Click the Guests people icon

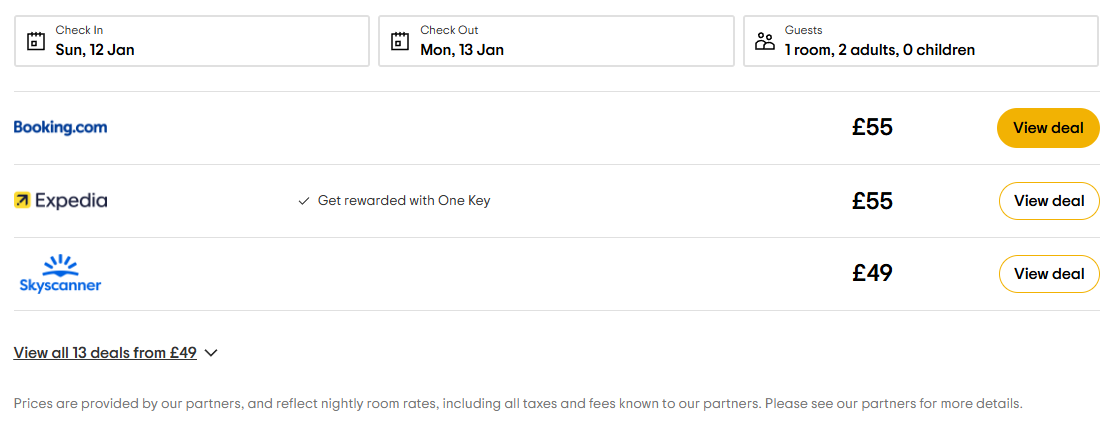765,41
